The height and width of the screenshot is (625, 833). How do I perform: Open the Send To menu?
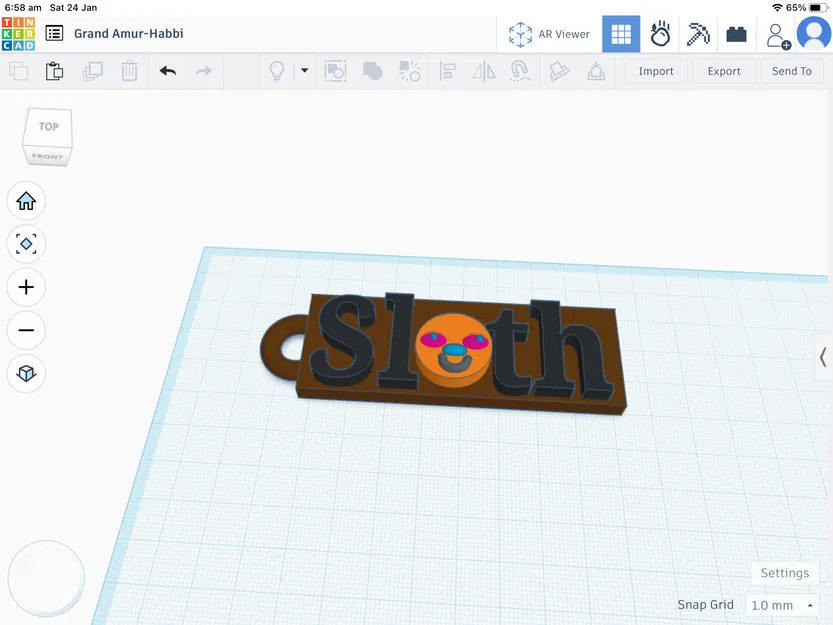pos(791,71)
